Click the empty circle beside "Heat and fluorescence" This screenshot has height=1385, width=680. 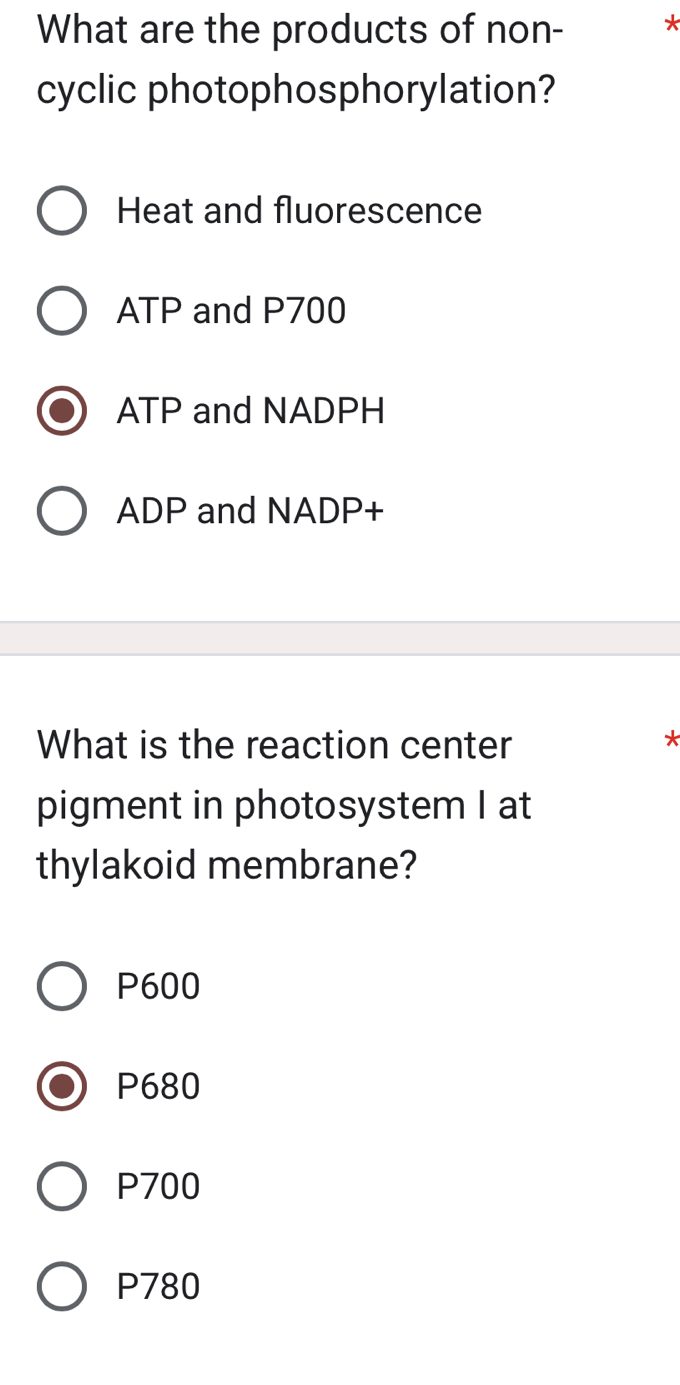point(62,210)
